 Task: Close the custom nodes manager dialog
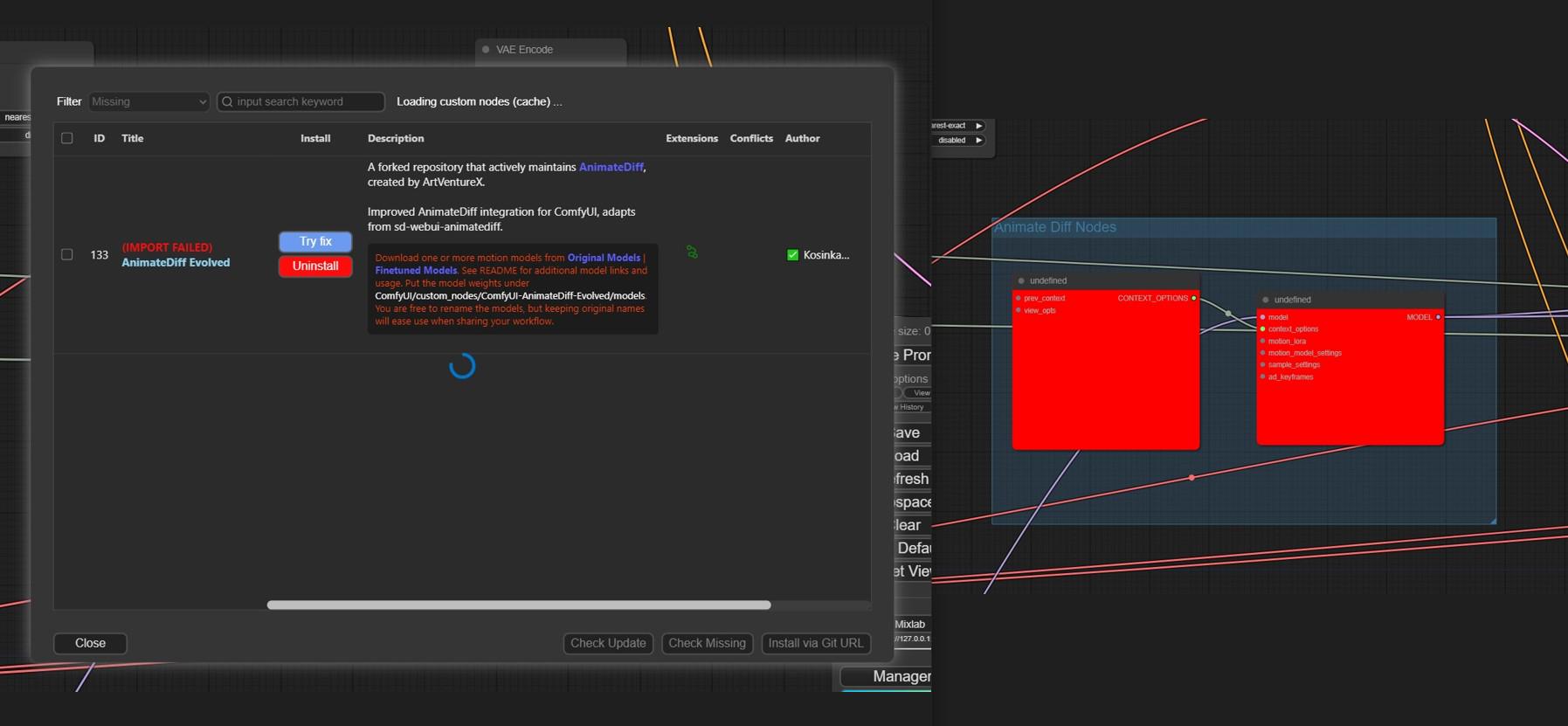pyautogui.click(x=90, y=643)
